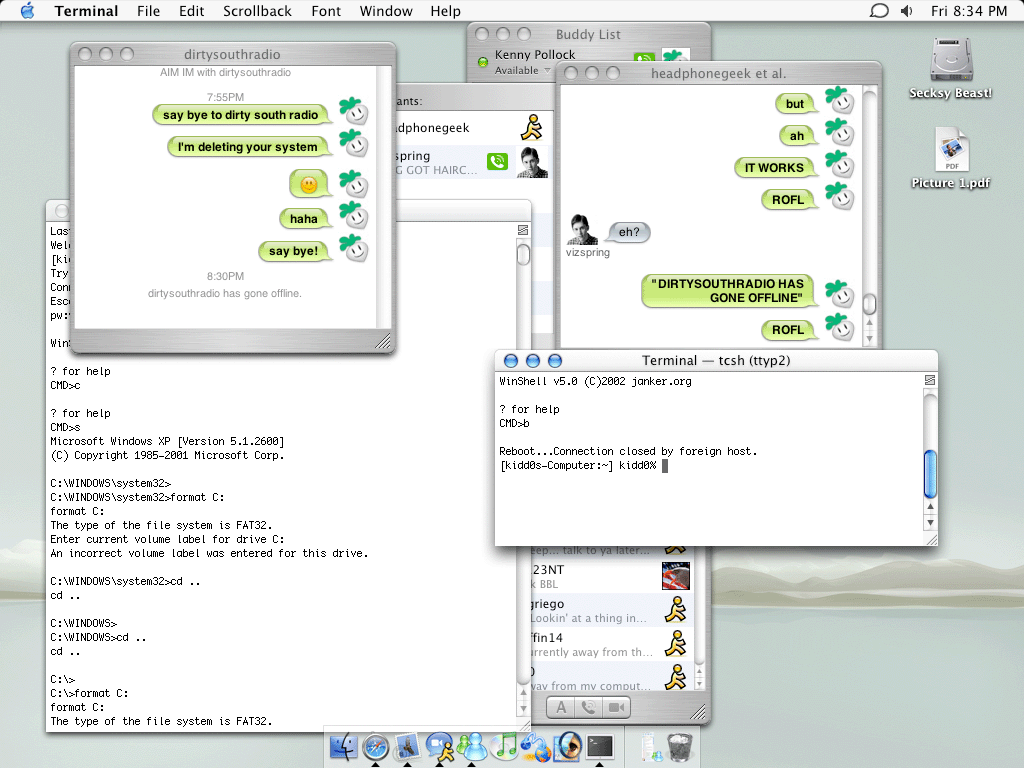Open the Terminal application menu
The height and width of the screenshot is (768, 1024).
coord(86,11)
